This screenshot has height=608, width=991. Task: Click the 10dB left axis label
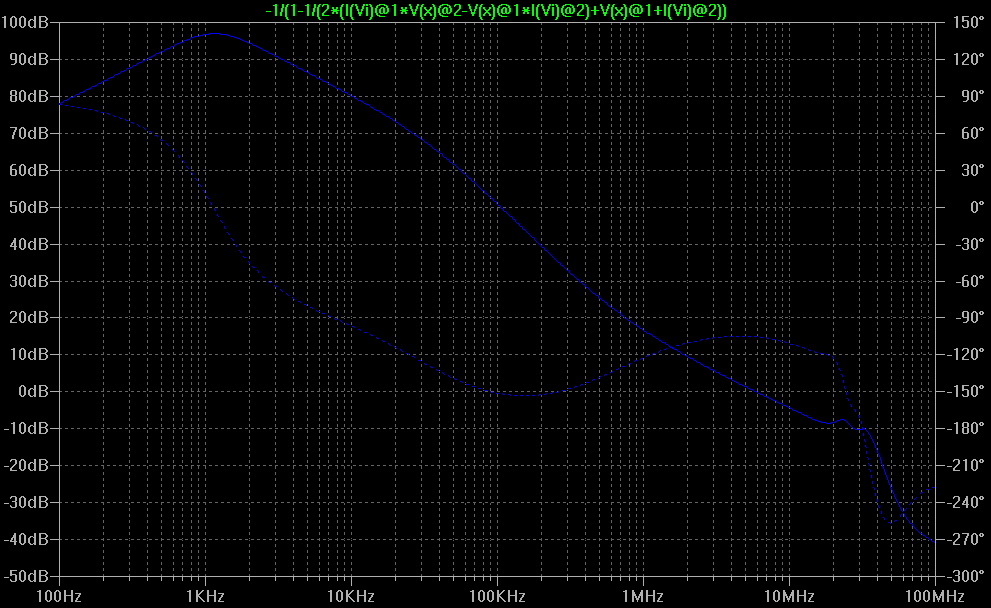click(x=29, y=355)
